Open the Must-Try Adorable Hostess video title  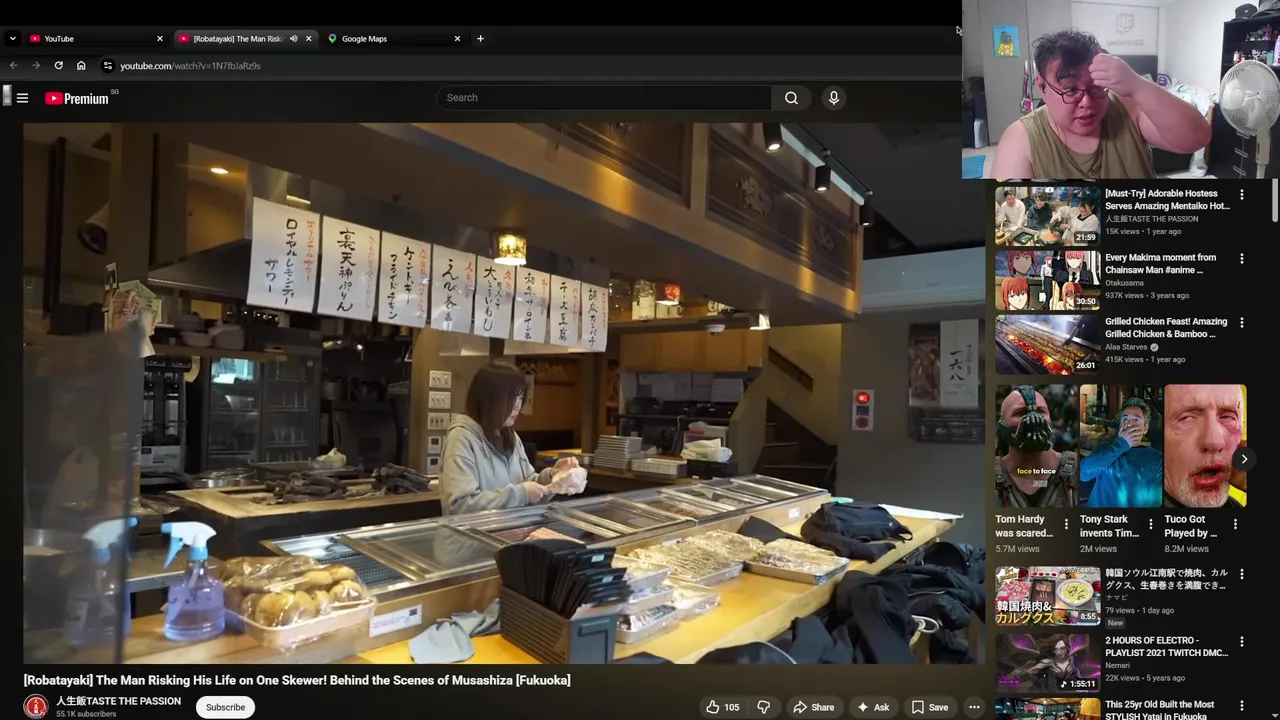tap(1167, 200)
